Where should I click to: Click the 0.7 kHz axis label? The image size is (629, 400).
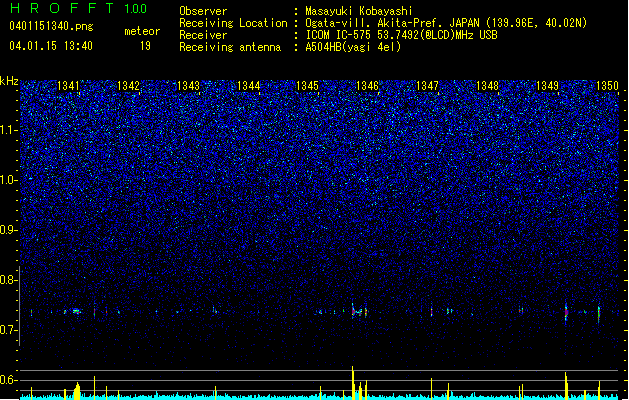point(9,330)
